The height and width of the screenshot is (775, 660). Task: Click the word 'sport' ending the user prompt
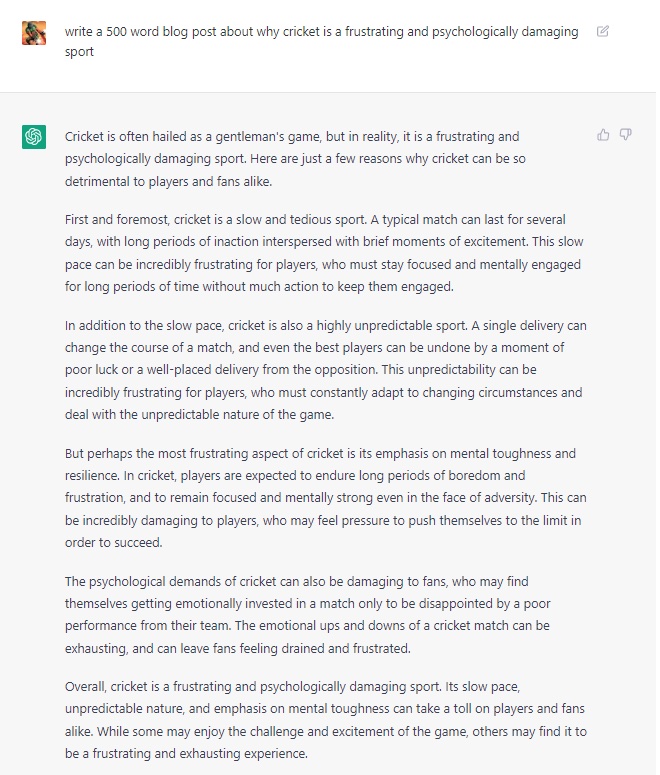click(x=79, y=52)
